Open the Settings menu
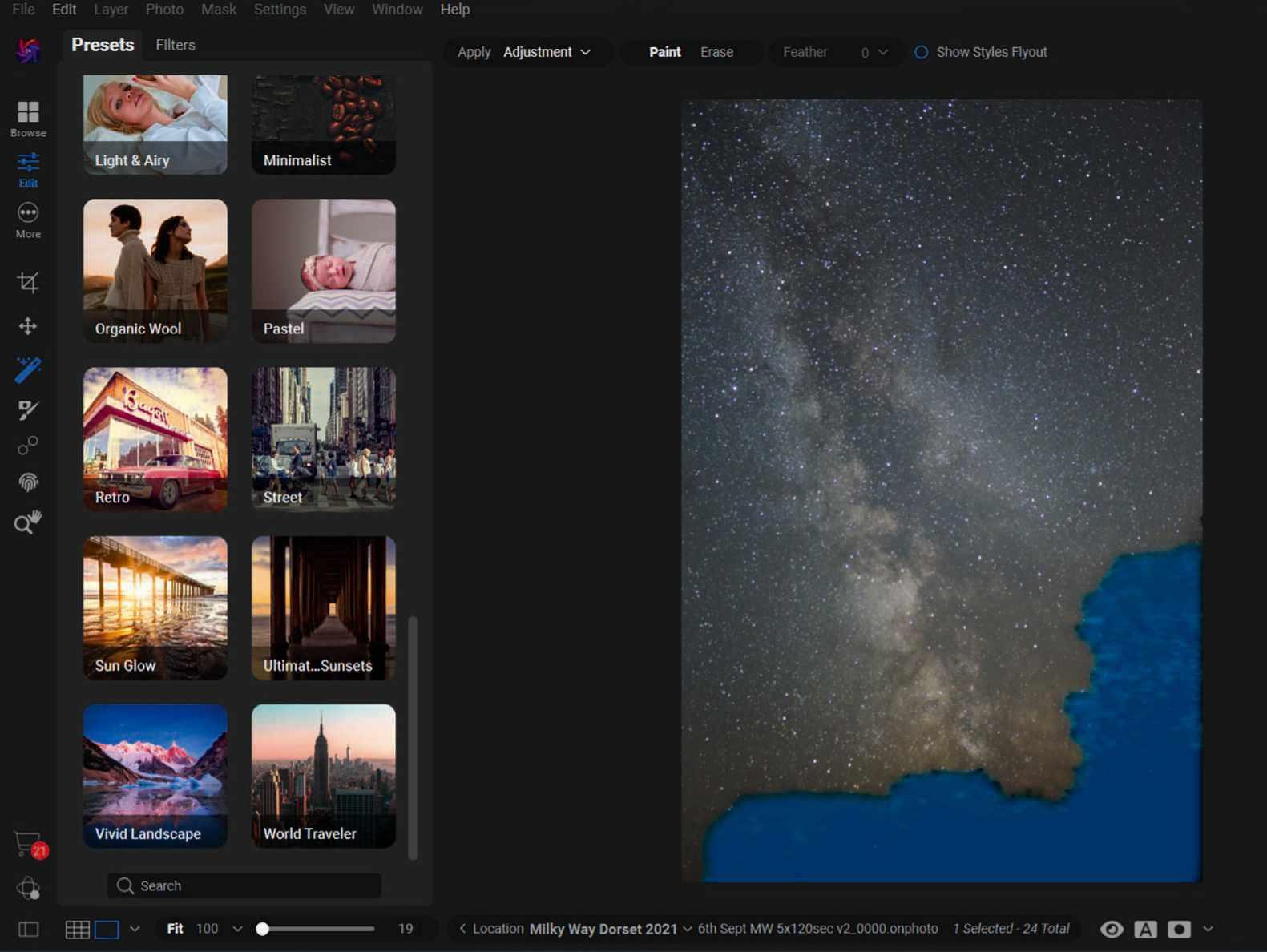1267x952 pixels. (280, 10)
